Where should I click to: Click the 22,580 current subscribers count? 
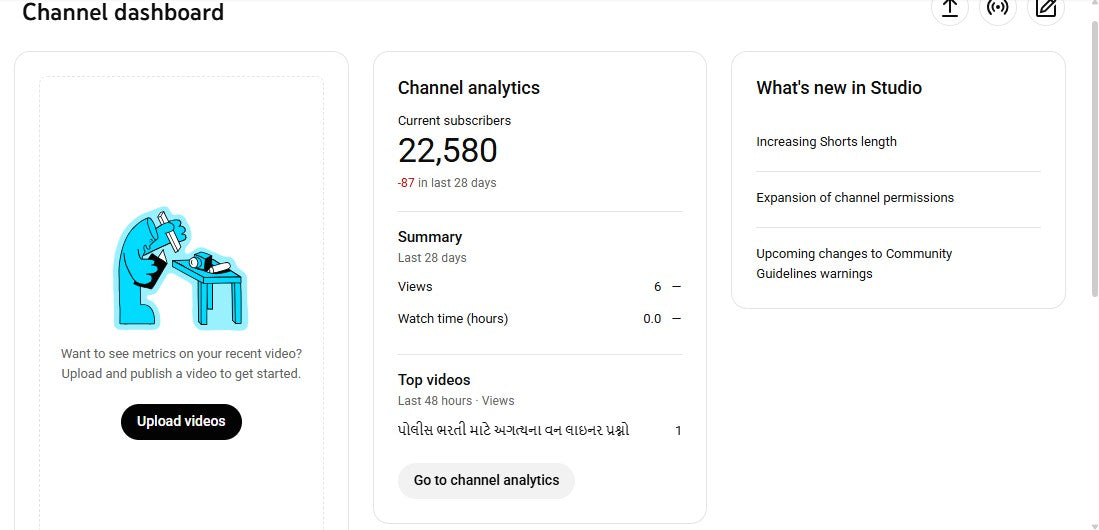(x=447, y=151)
